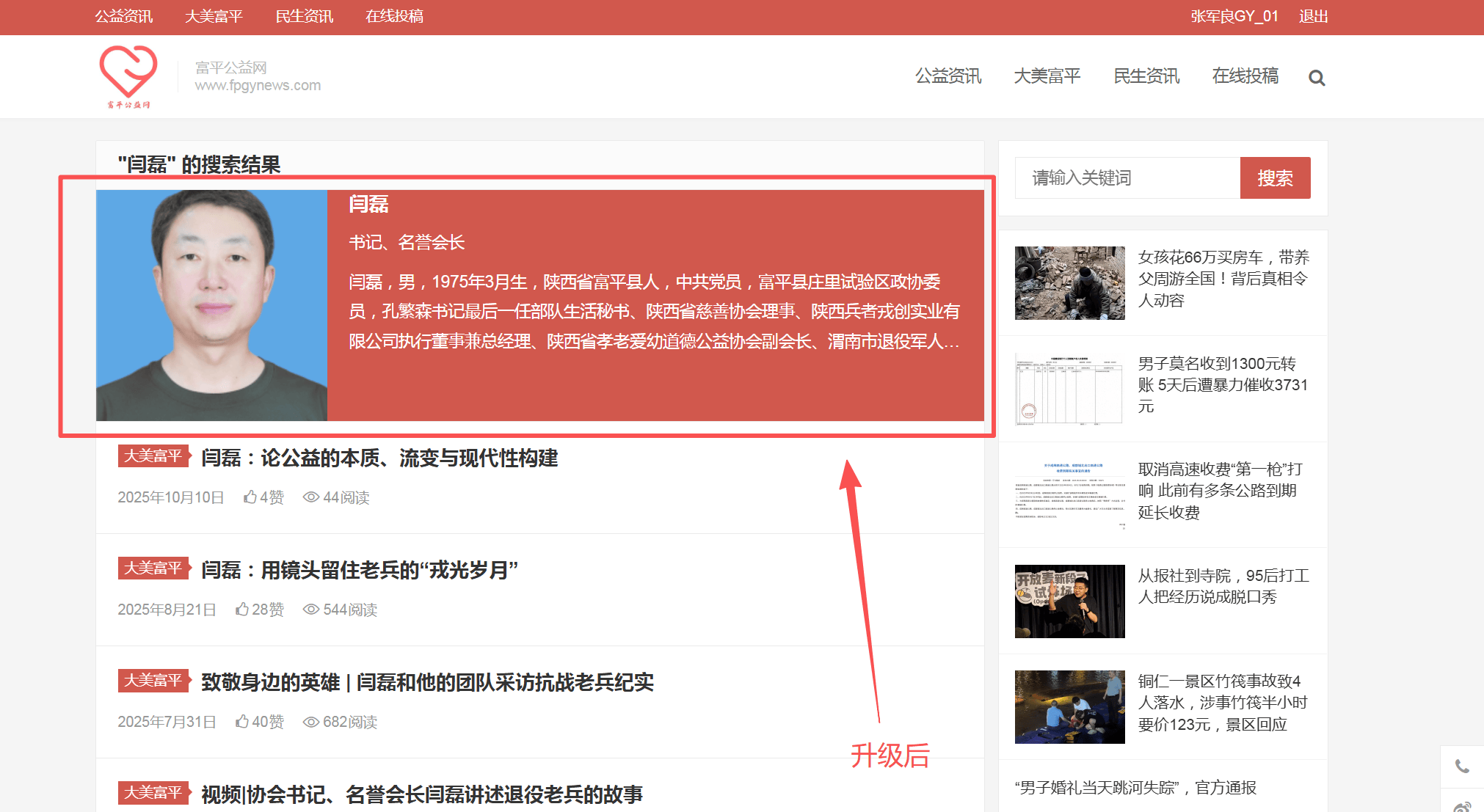The width and height of the screenshot is (1484, 812).
Task: Click the phone icon on right edge
Action: point(1462,767)
